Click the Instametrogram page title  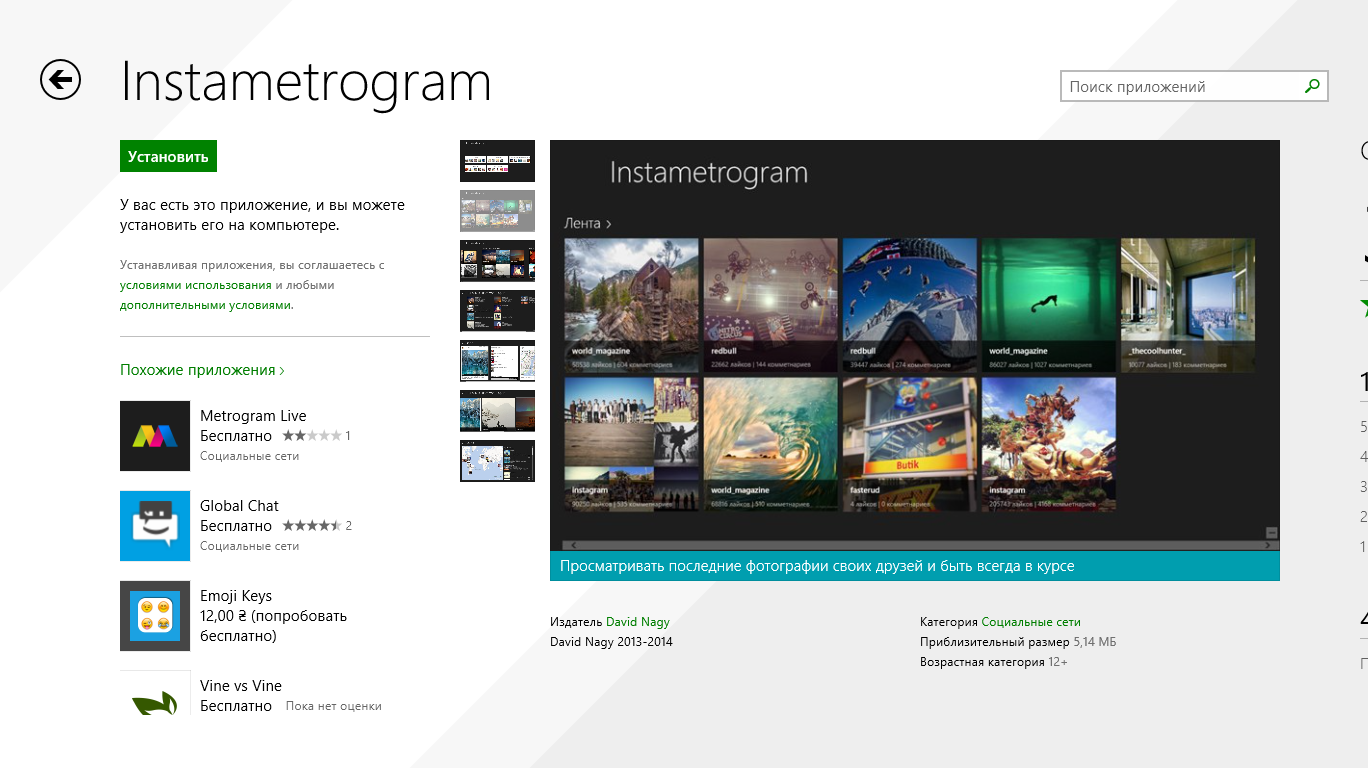306,82
